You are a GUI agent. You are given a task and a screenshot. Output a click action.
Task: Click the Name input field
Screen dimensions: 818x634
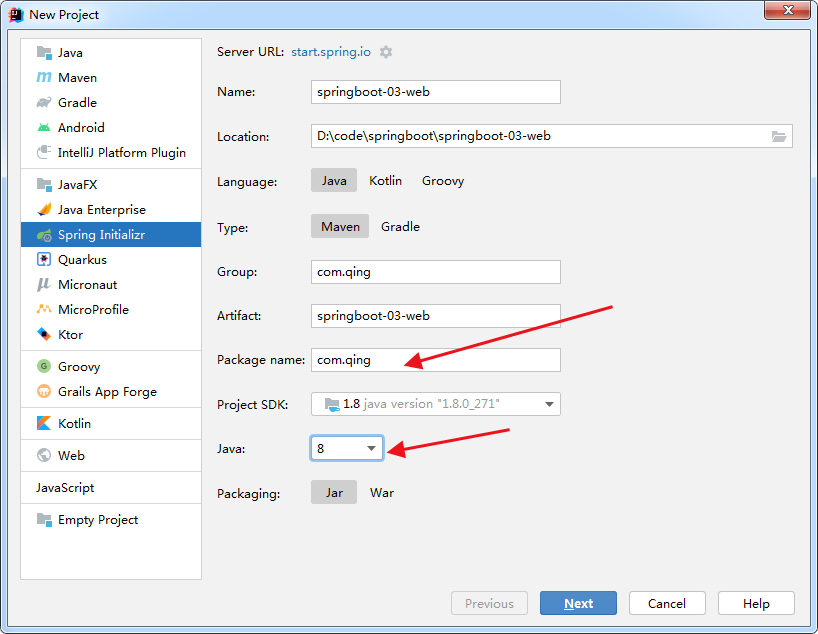tap(436, 92)
